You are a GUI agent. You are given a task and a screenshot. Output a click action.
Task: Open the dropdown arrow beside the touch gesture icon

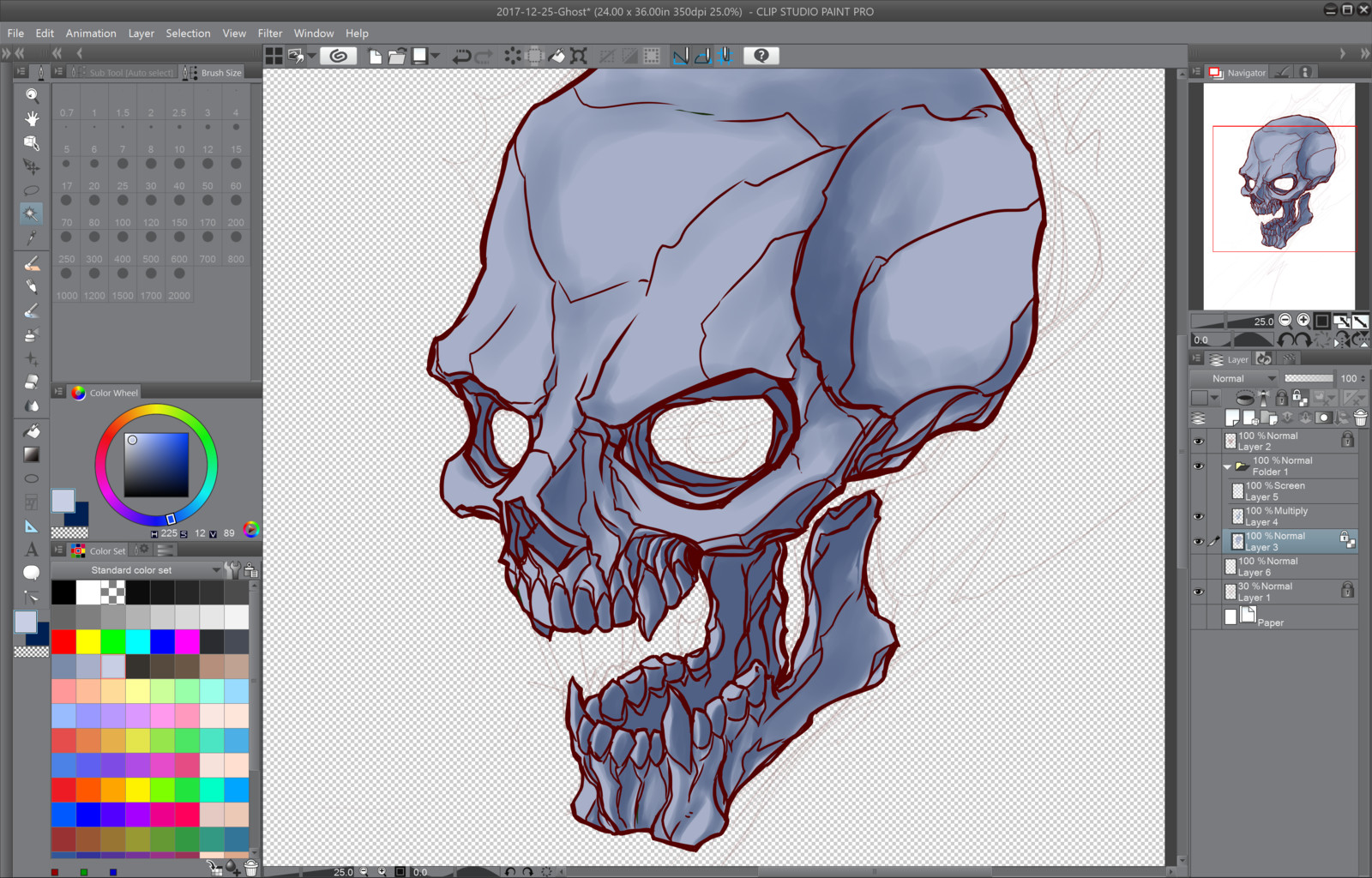click(312, 56)
